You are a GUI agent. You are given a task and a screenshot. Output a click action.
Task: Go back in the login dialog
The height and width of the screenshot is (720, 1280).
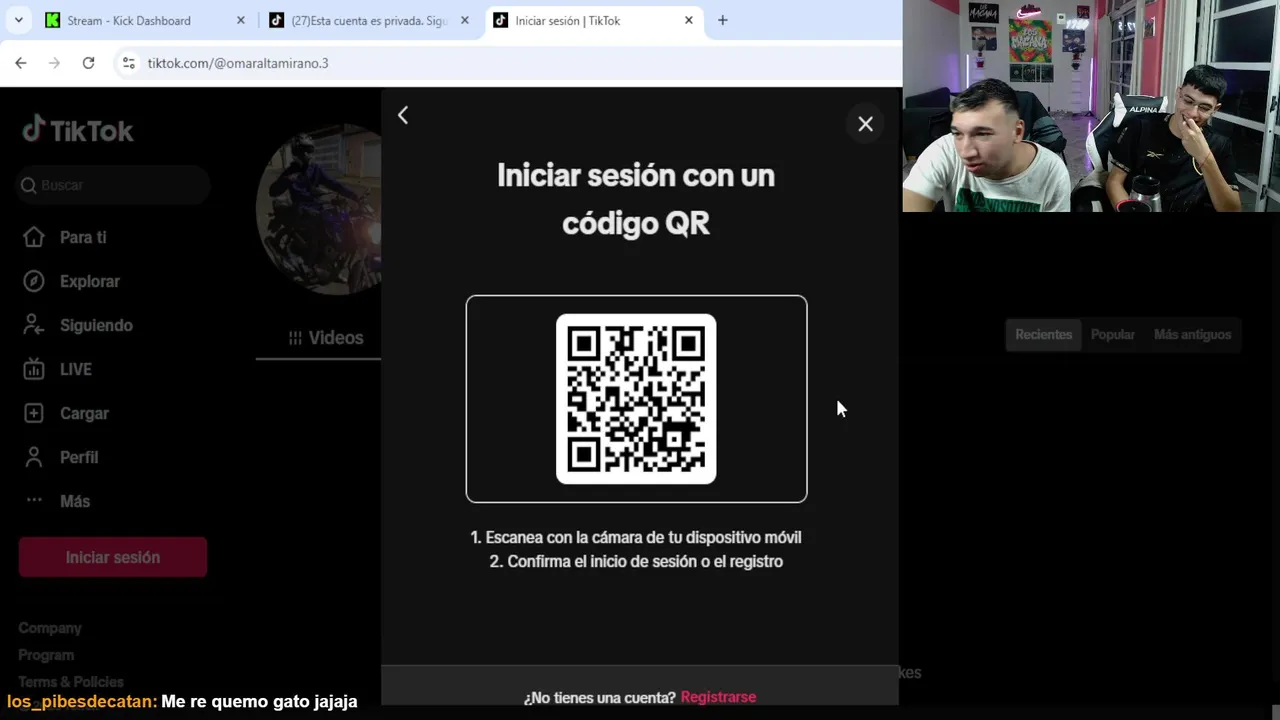click(x=403, y=115)
